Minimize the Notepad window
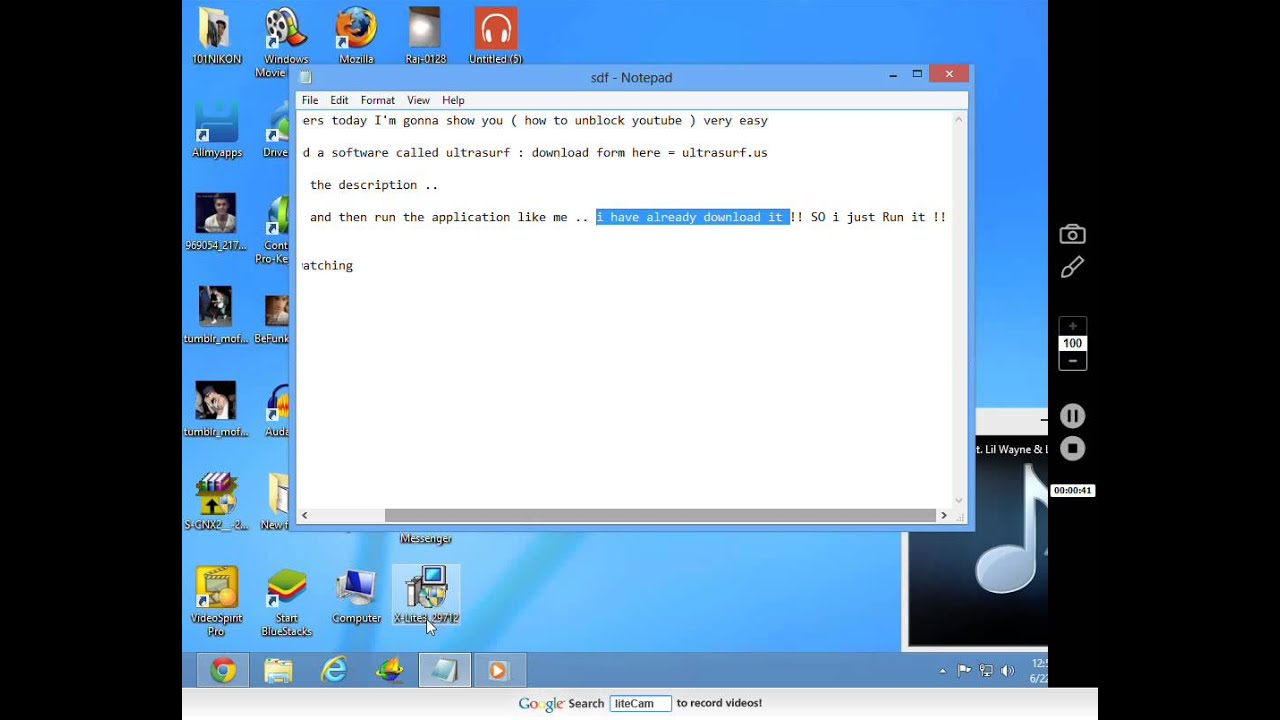Viewport: 1280px width, 720px height. tap(893, 75)
